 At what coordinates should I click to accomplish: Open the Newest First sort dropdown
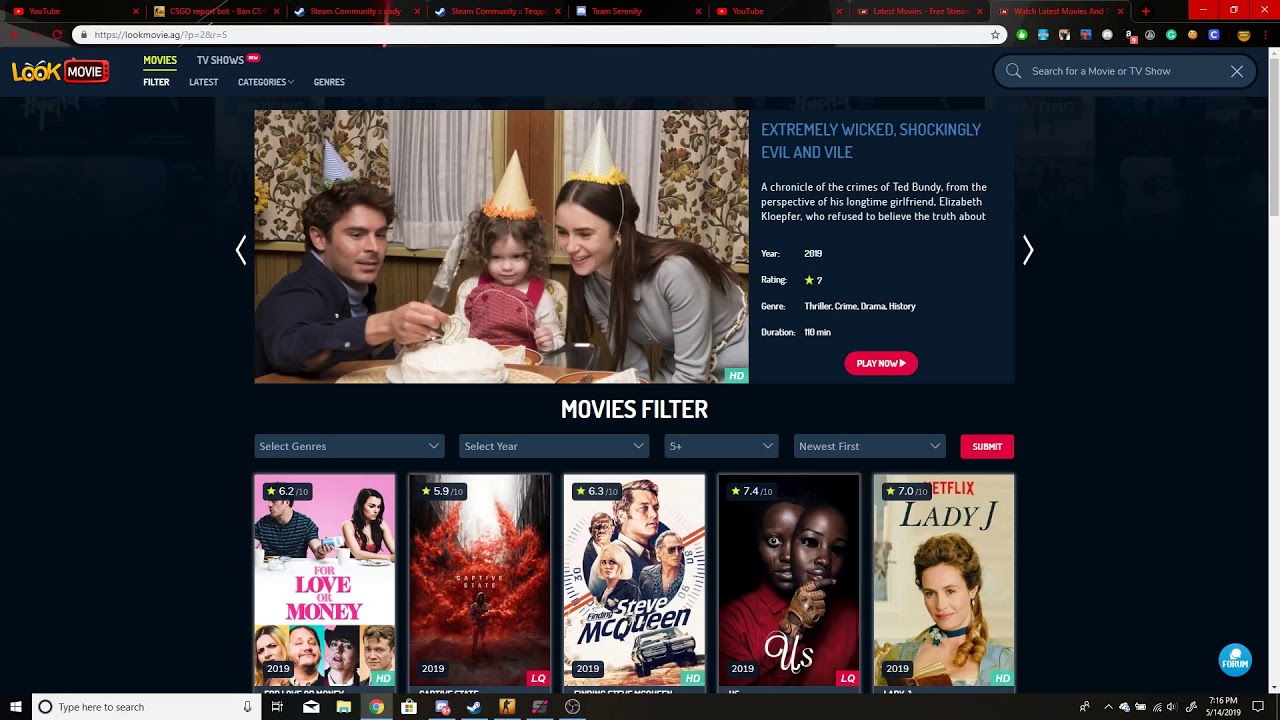(869, 446)
